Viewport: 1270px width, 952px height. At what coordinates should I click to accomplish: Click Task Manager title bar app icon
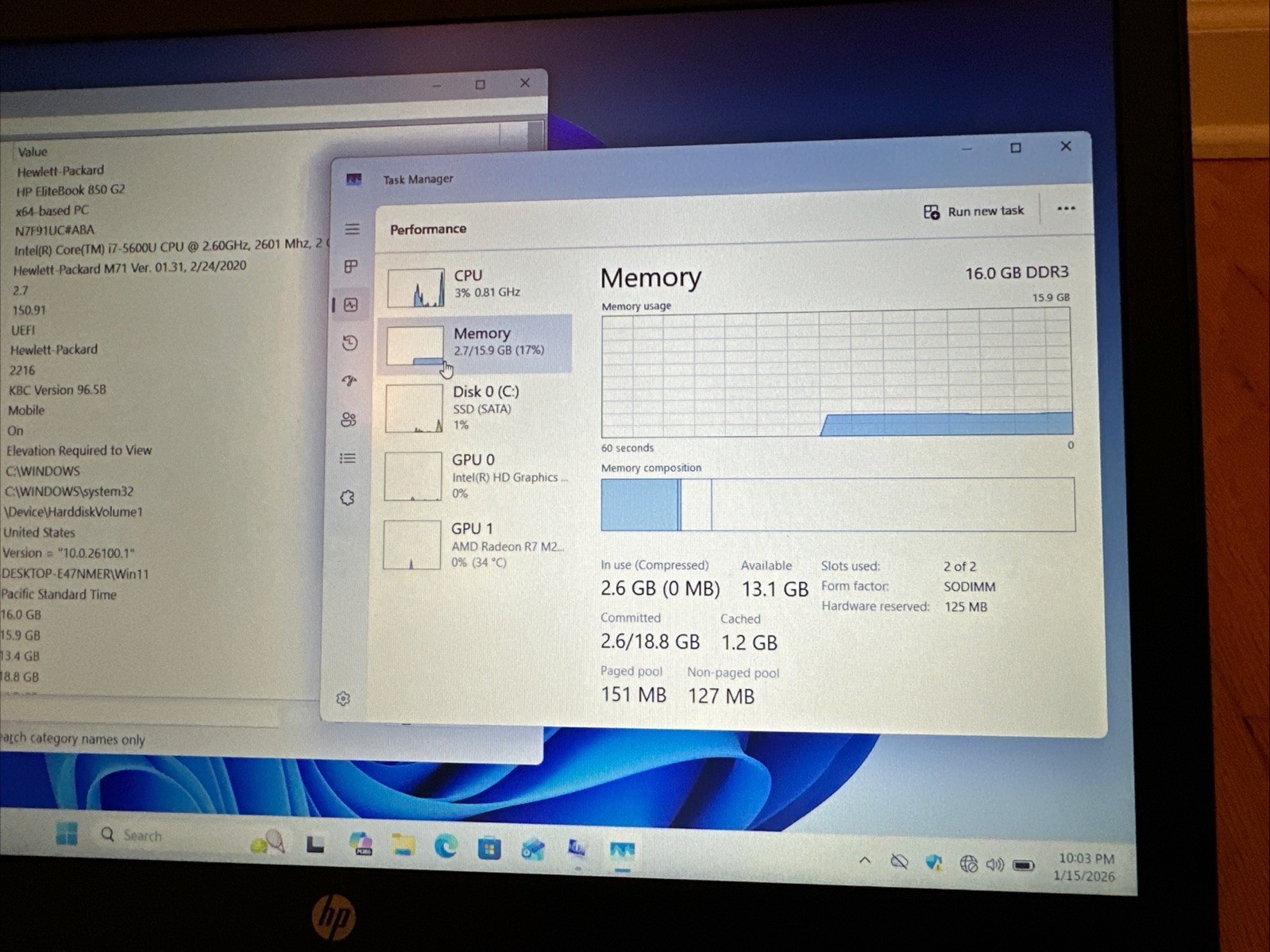click(x=353, y=179)
